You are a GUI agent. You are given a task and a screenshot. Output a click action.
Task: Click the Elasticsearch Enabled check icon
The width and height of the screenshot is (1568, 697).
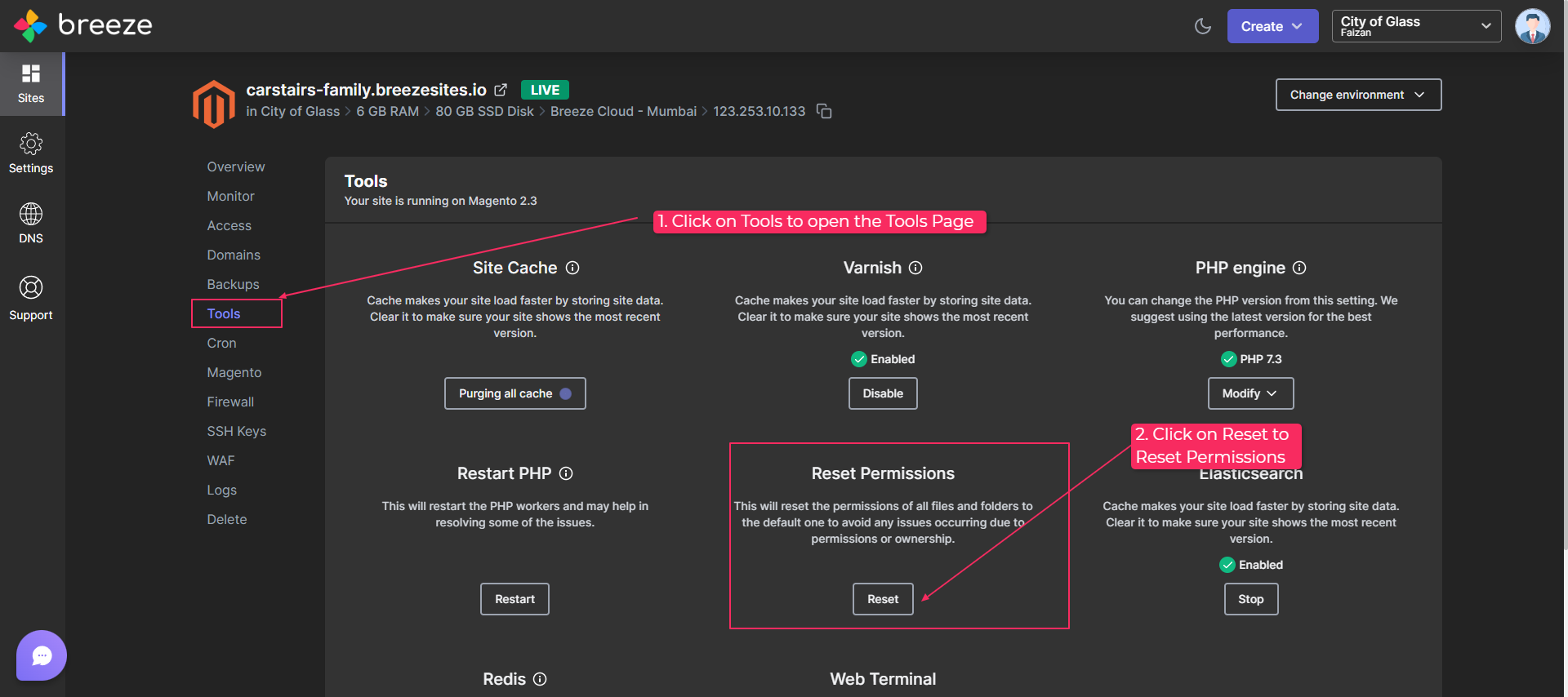click(1227, 565)
